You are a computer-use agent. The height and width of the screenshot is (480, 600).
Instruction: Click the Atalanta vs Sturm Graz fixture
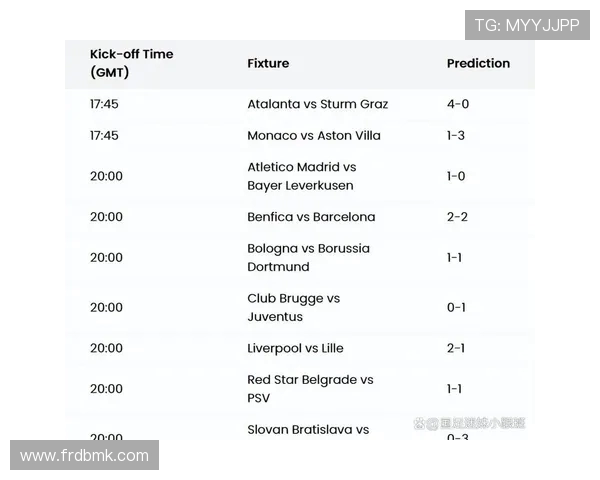click(x=317, y=104)
